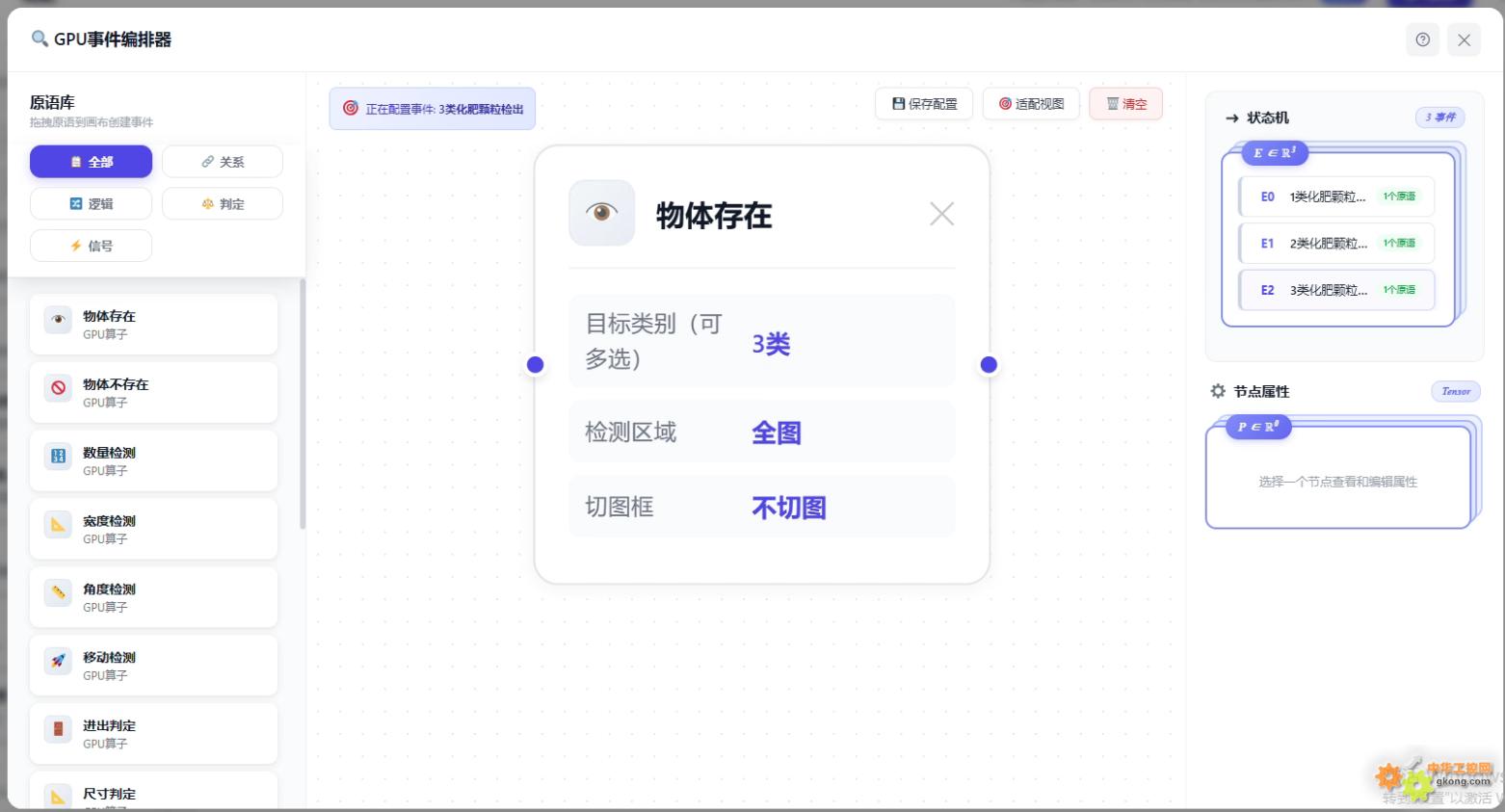1505x812 pixels.
Task: Select event E1 2类化肥颗粒 in state machine
Action: tap(1337, 243)
